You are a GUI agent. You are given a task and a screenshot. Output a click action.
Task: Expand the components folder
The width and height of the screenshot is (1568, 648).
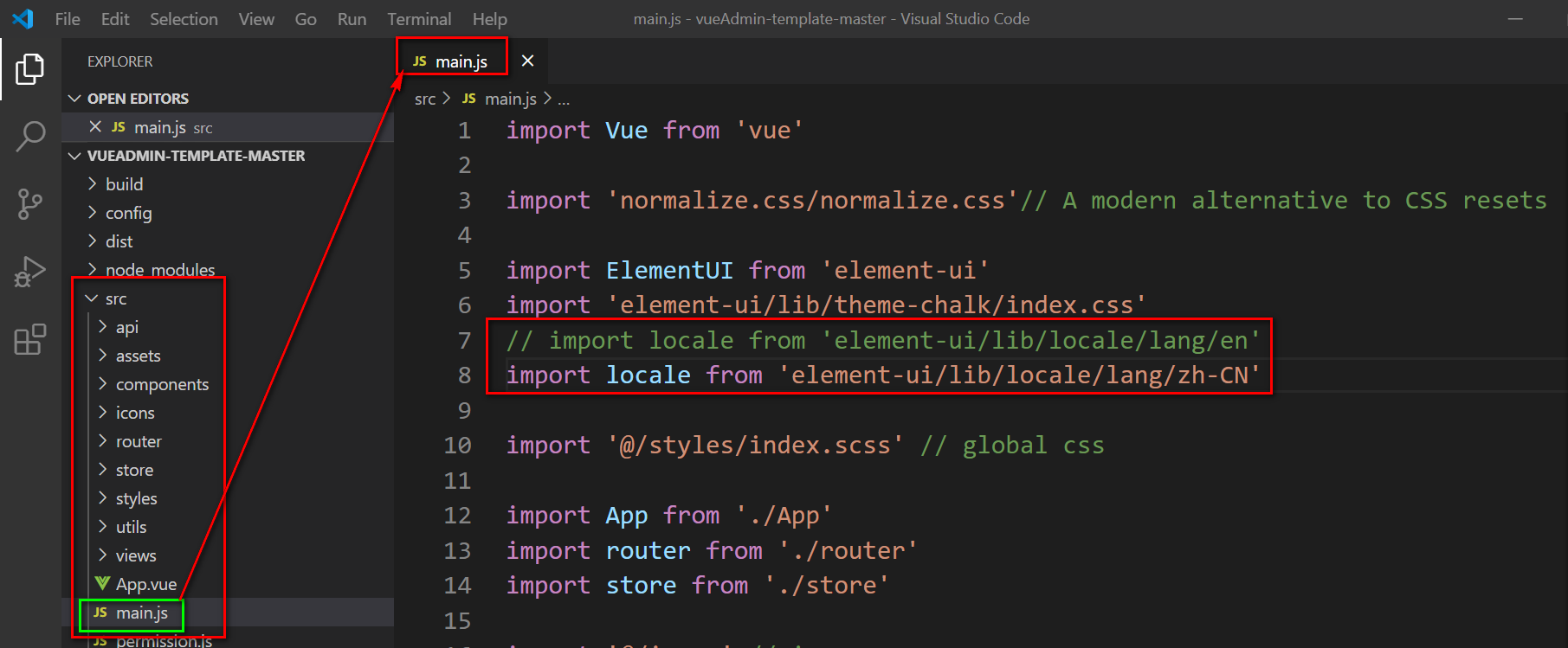pyautogui.click(x=103, y=384)
